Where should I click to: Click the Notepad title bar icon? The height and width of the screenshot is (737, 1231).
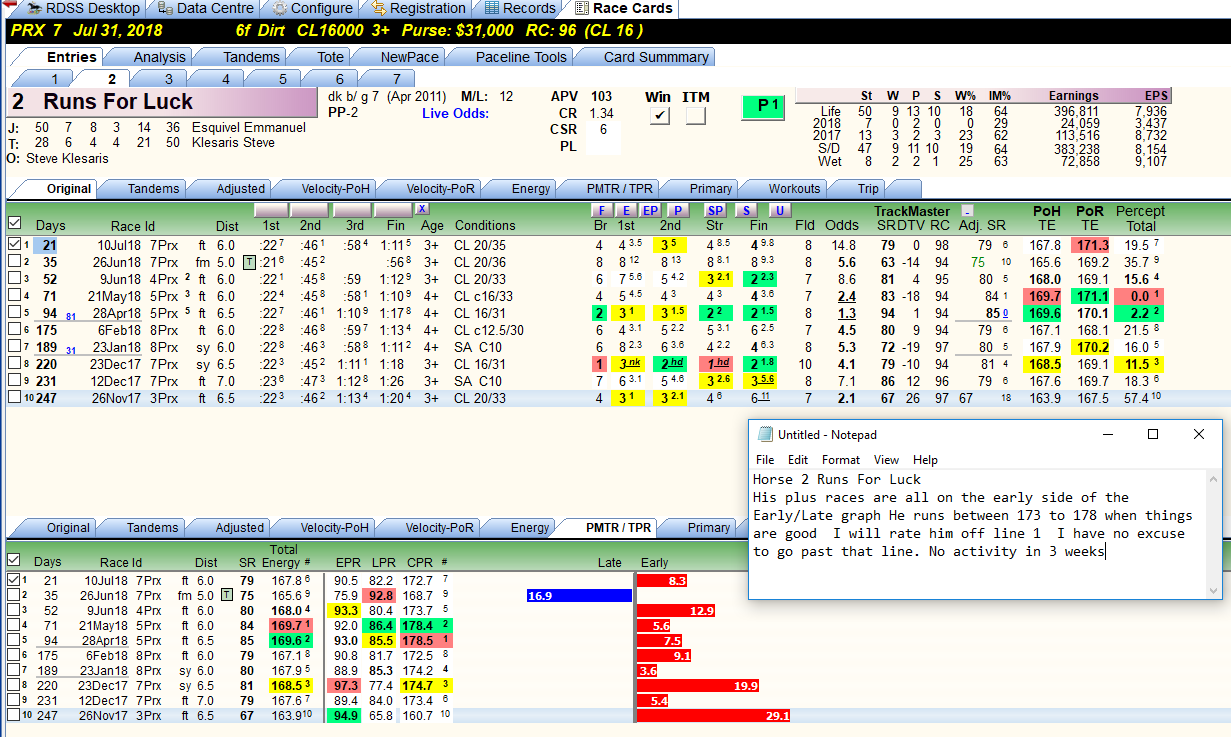coord(765,435)
